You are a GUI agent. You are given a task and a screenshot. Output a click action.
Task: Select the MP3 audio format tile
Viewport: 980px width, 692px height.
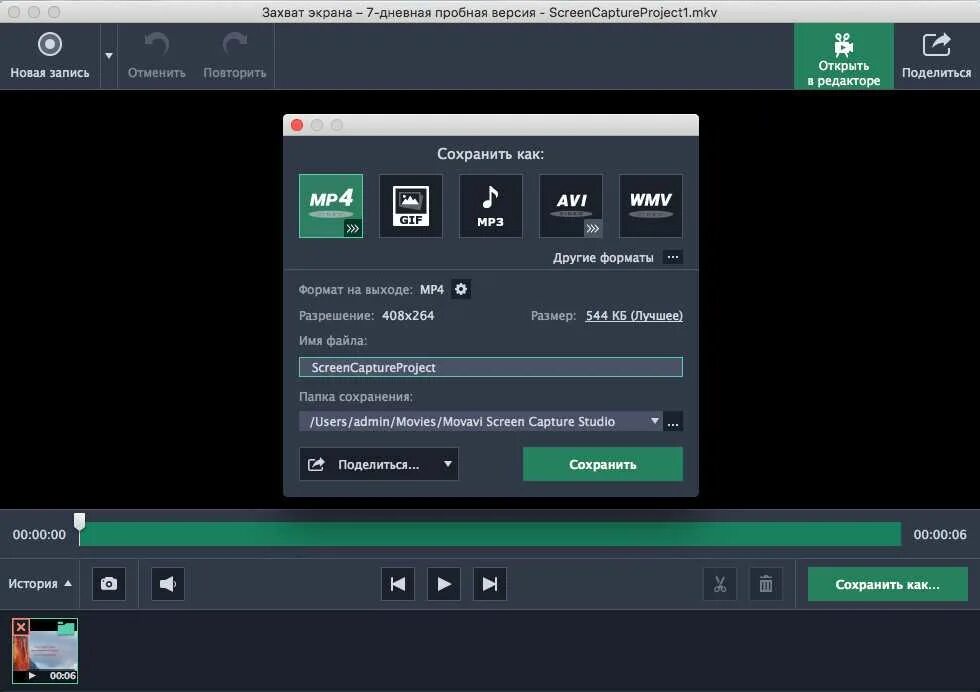click(491, 206)
